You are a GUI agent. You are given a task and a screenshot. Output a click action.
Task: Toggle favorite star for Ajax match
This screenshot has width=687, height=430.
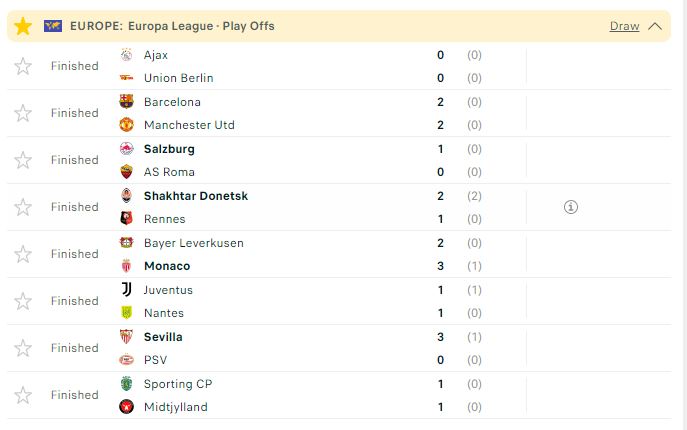(23, 66)
